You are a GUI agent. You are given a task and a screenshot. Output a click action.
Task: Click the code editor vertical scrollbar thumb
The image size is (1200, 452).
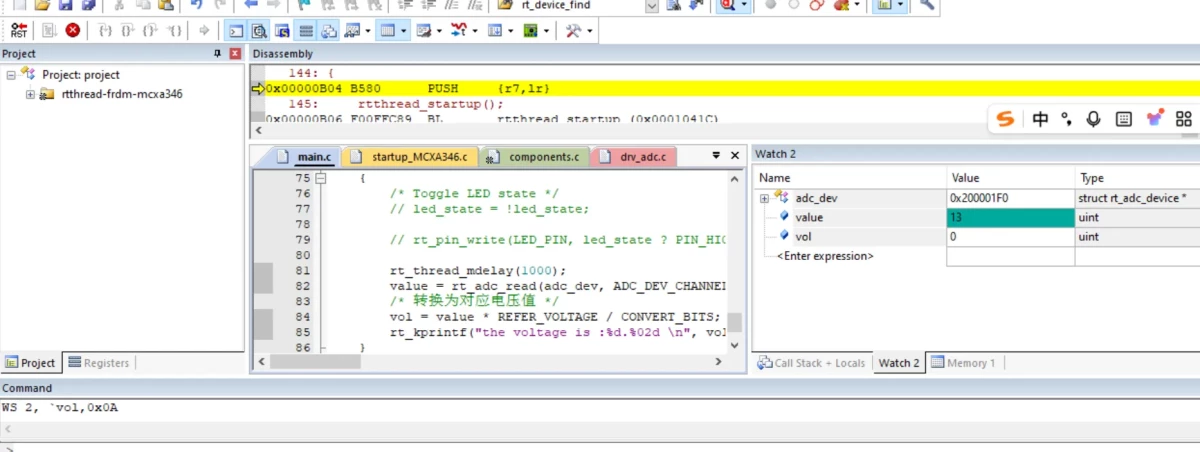734,321
